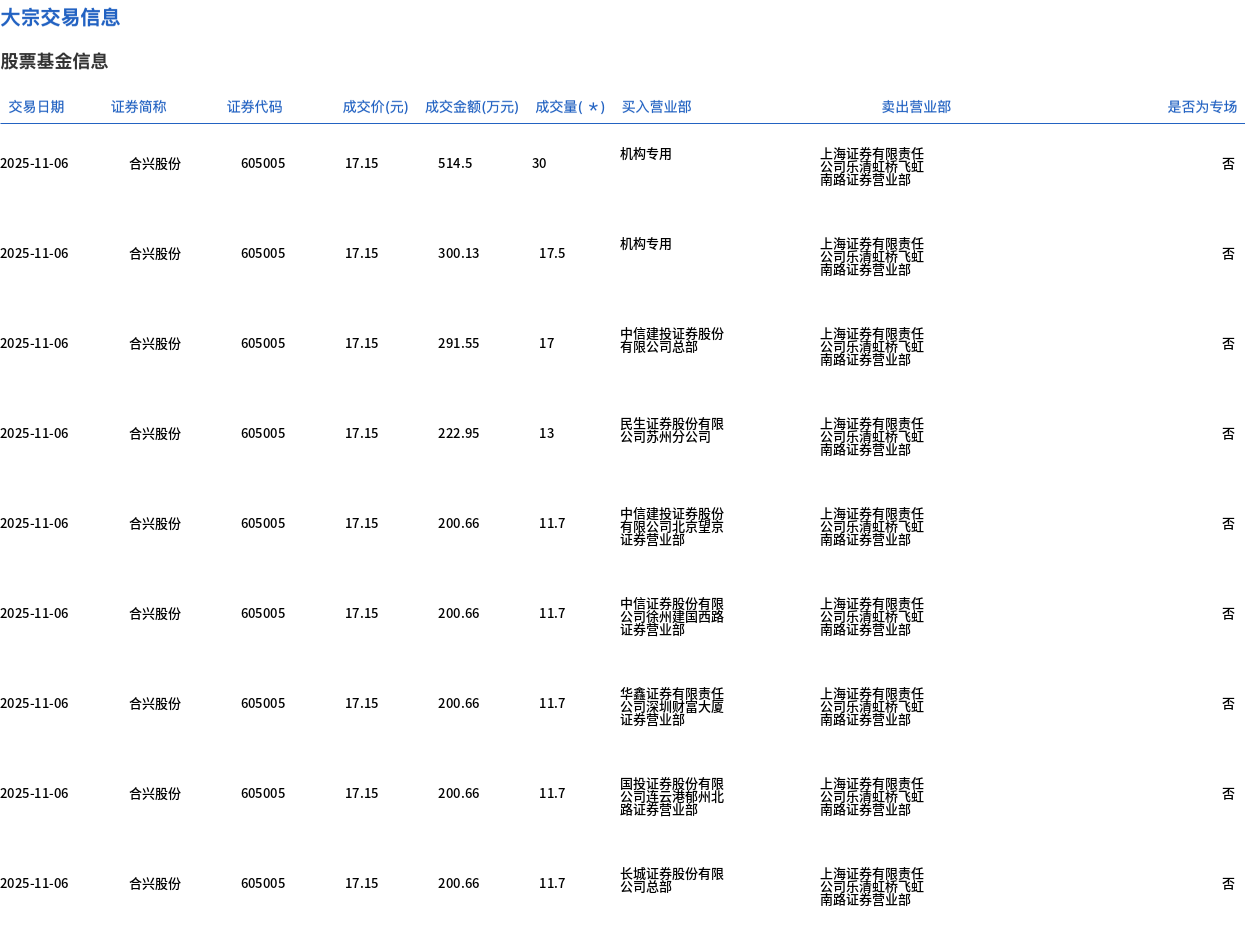
Task: Click buyer 国投证券连云港郁州北路证券营业部
Action: [x=672, y=796]
